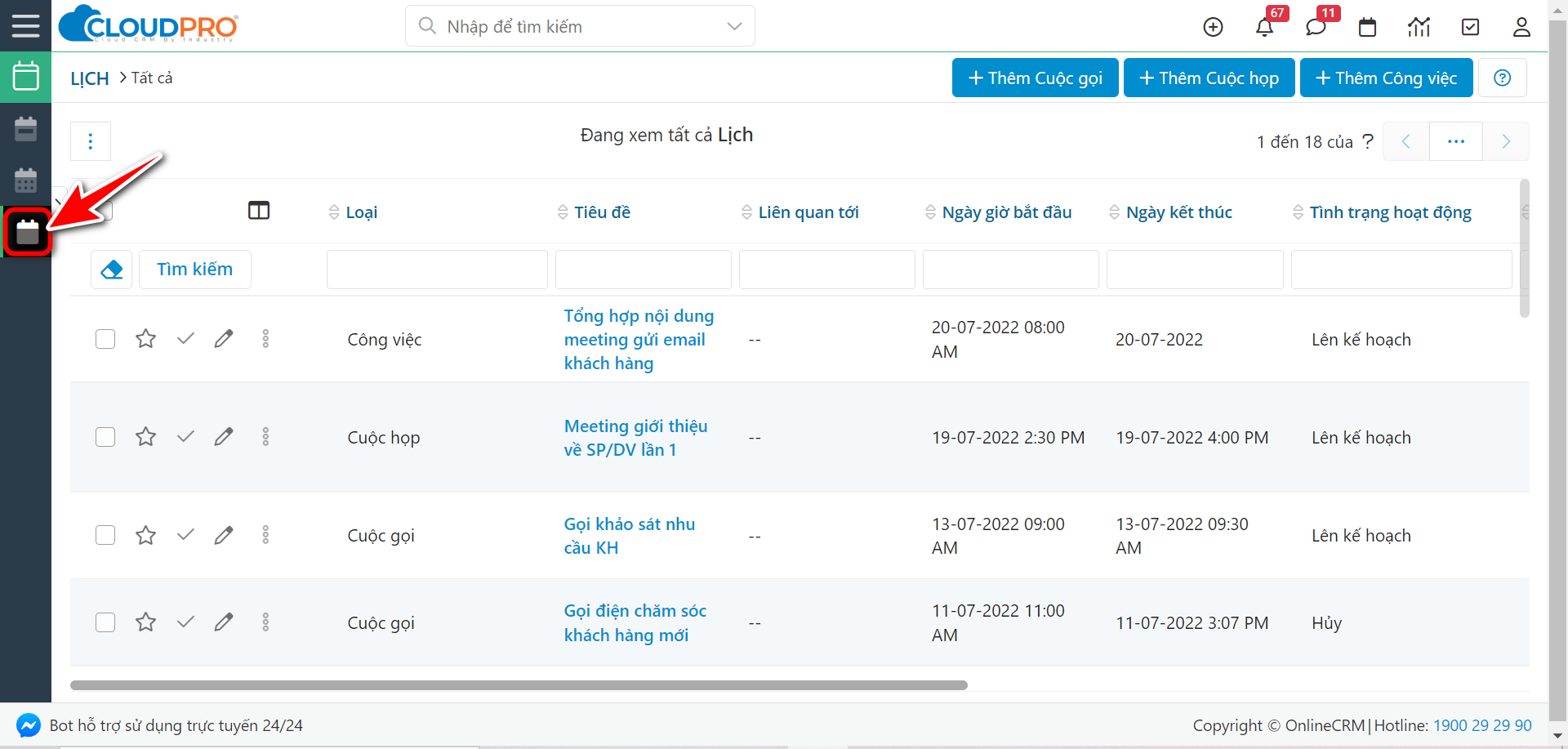
Task: Open Gọi khảo sát nhu cầu KH link
Action: coord(629,536)
